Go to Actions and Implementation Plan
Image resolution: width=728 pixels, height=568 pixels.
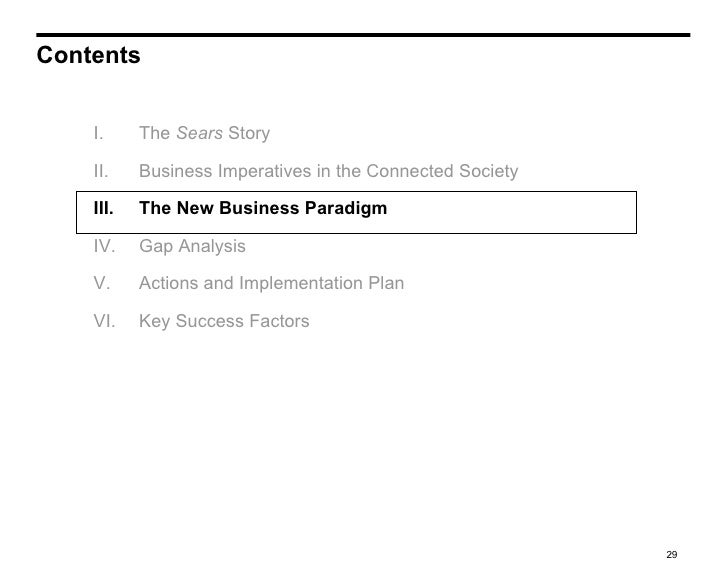click(272, 283)
